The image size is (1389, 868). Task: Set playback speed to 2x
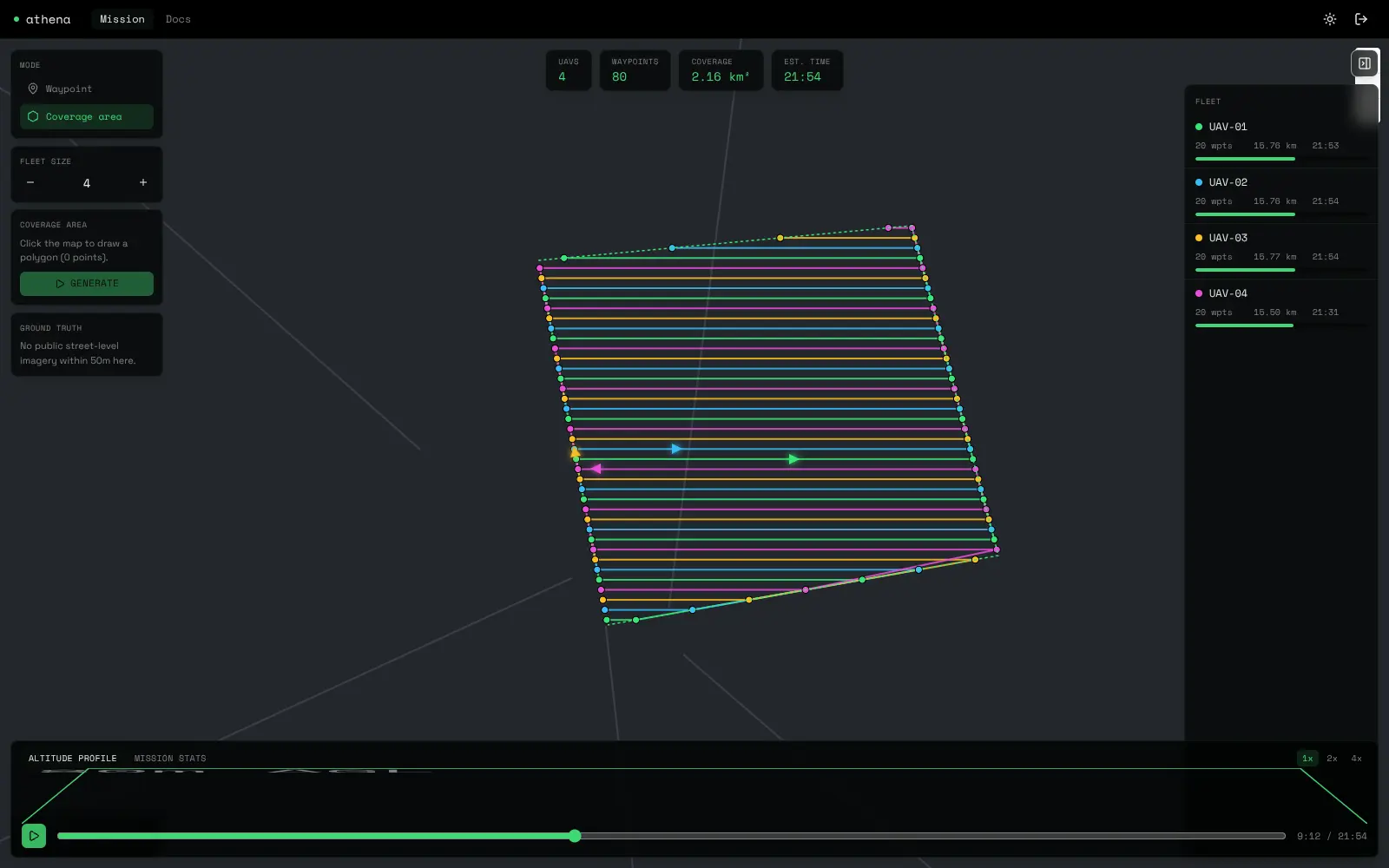[x=1332, y=759]
